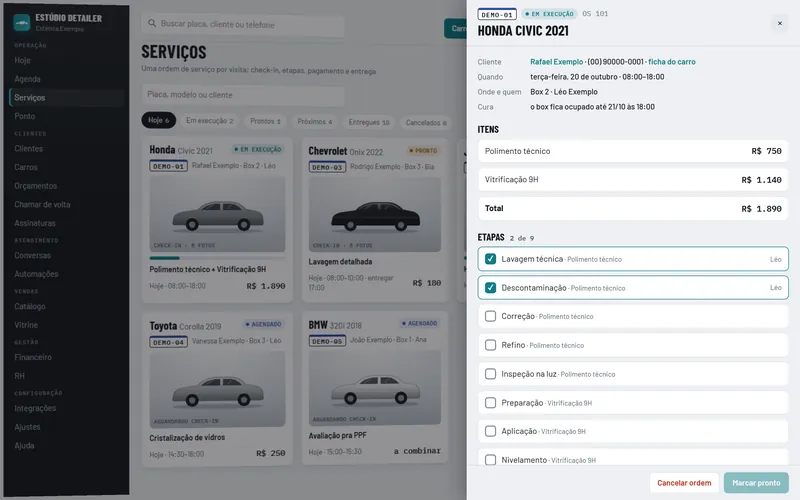Check the Inspeção na luz step

click(490, 374)
